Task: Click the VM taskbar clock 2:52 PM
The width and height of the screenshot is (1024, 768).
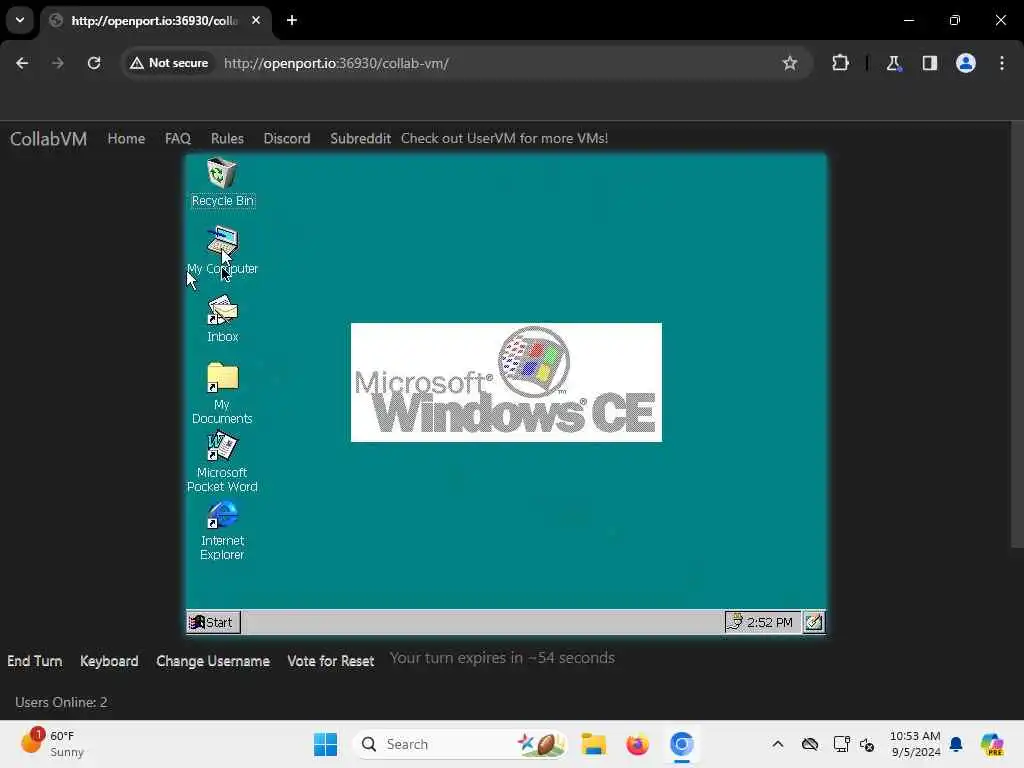Action: point(769,622)
